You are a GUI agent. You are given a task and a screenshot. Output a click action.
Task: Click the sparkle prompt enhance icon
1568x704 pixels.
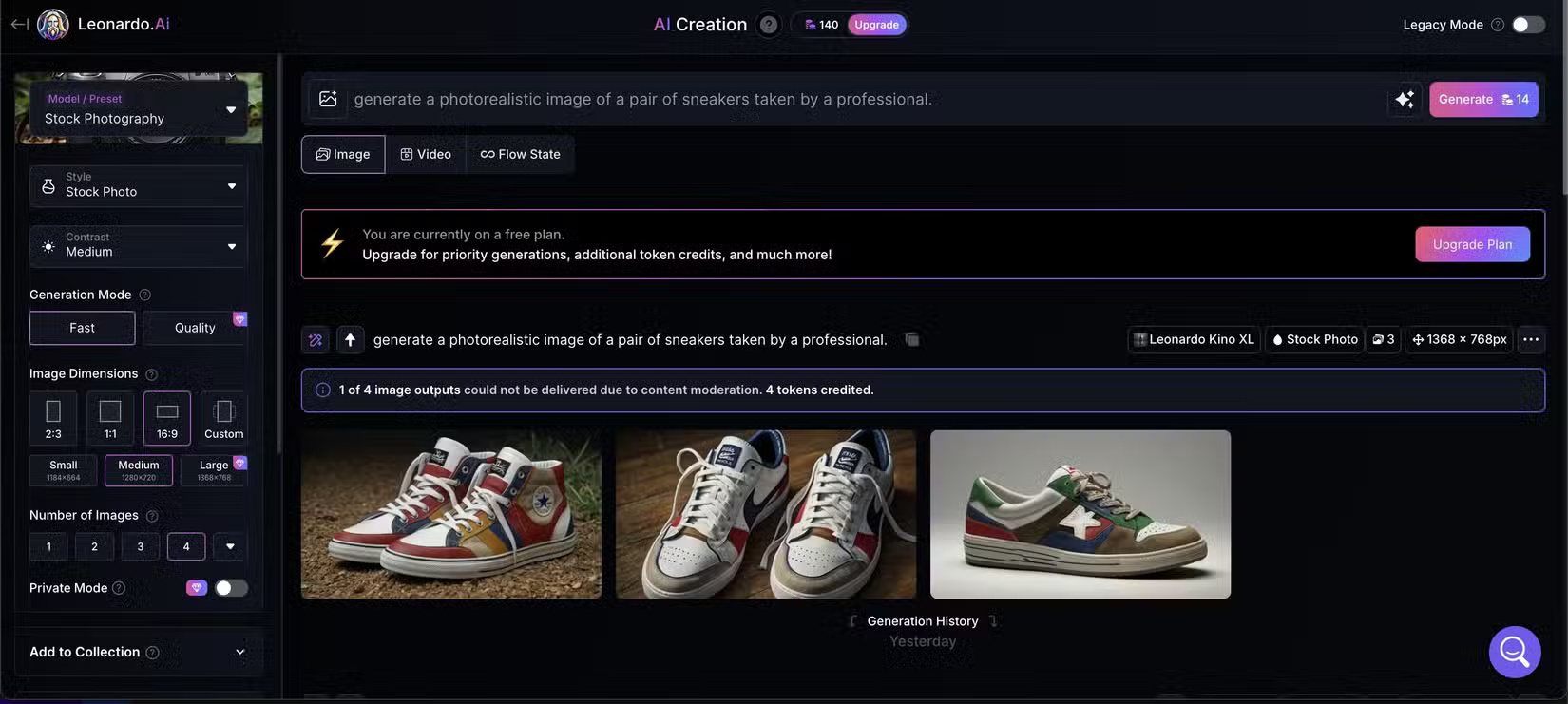[1405, 99]
